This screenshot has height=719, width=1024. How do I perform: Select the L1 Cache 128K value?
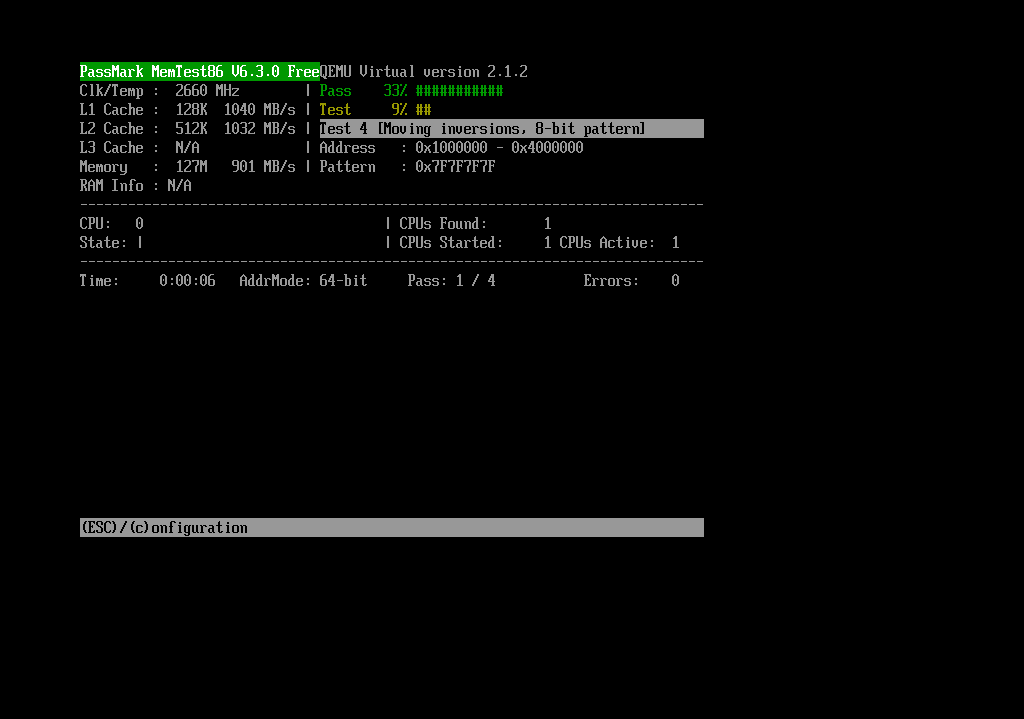pos(191,110)
